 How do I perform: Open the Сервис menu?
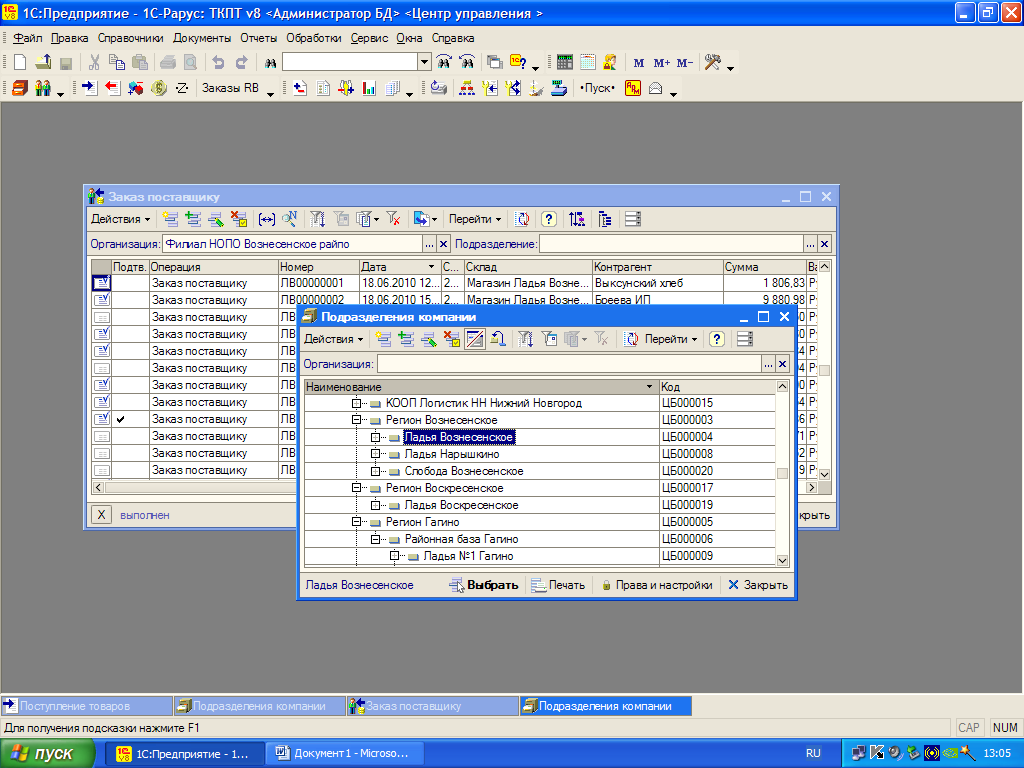point(369,38)
